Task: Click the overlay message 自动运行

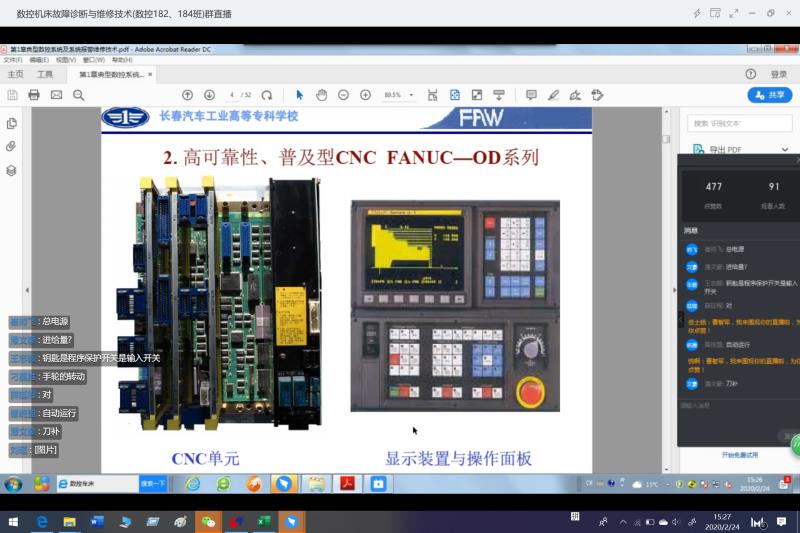Action: (x=59, y=413)
